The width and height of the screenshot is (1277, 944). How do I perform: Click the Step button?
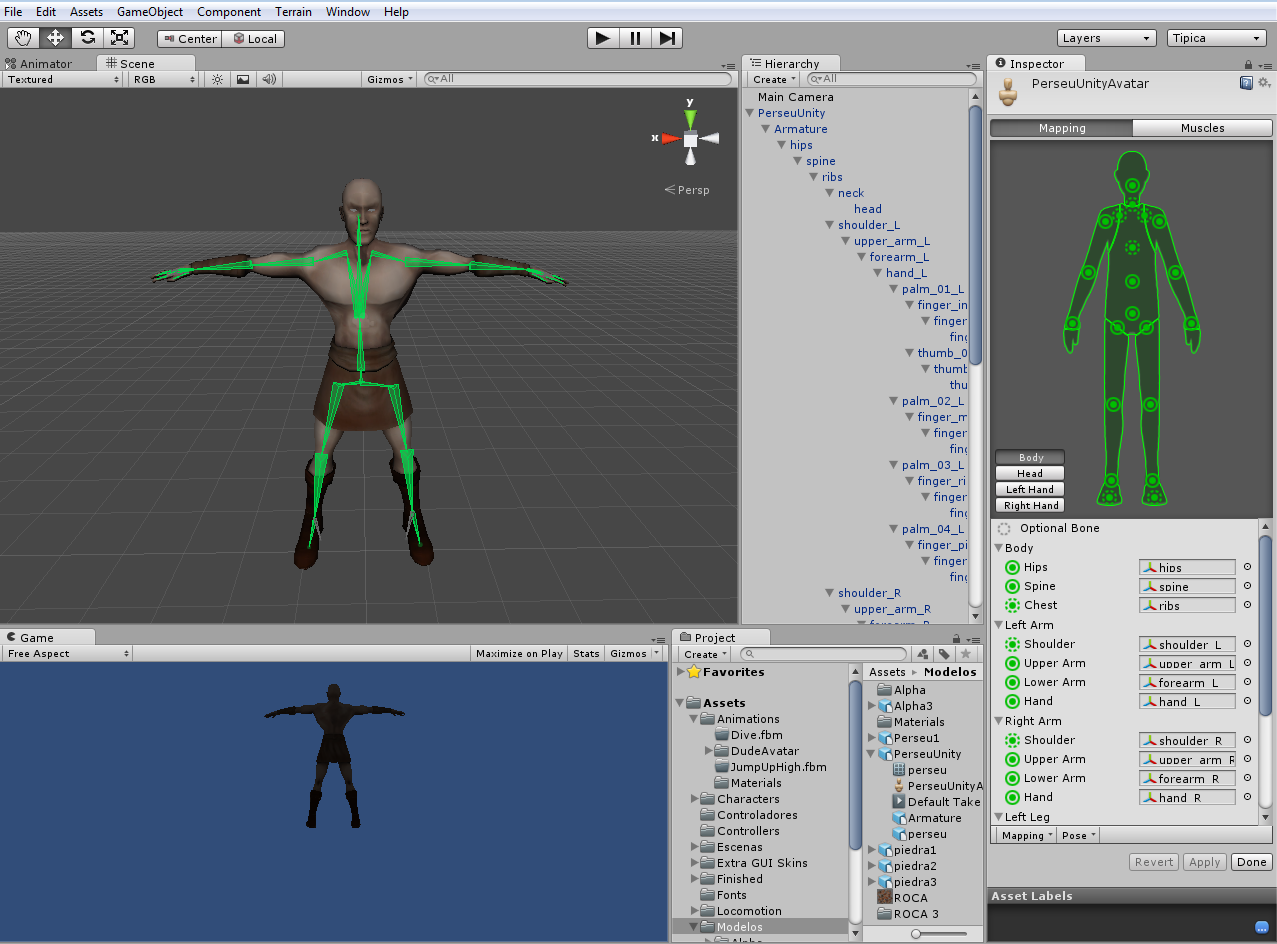[x=667, y=38]
